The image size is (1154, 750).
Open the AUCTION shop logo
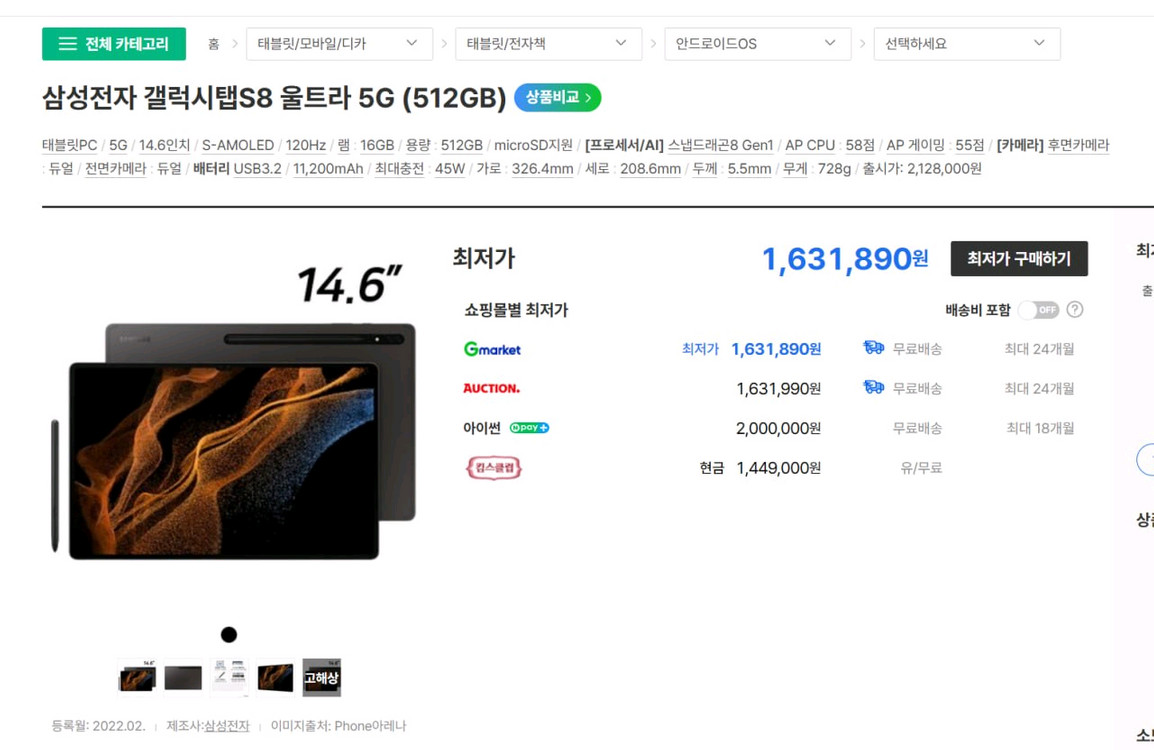point(491,388)
